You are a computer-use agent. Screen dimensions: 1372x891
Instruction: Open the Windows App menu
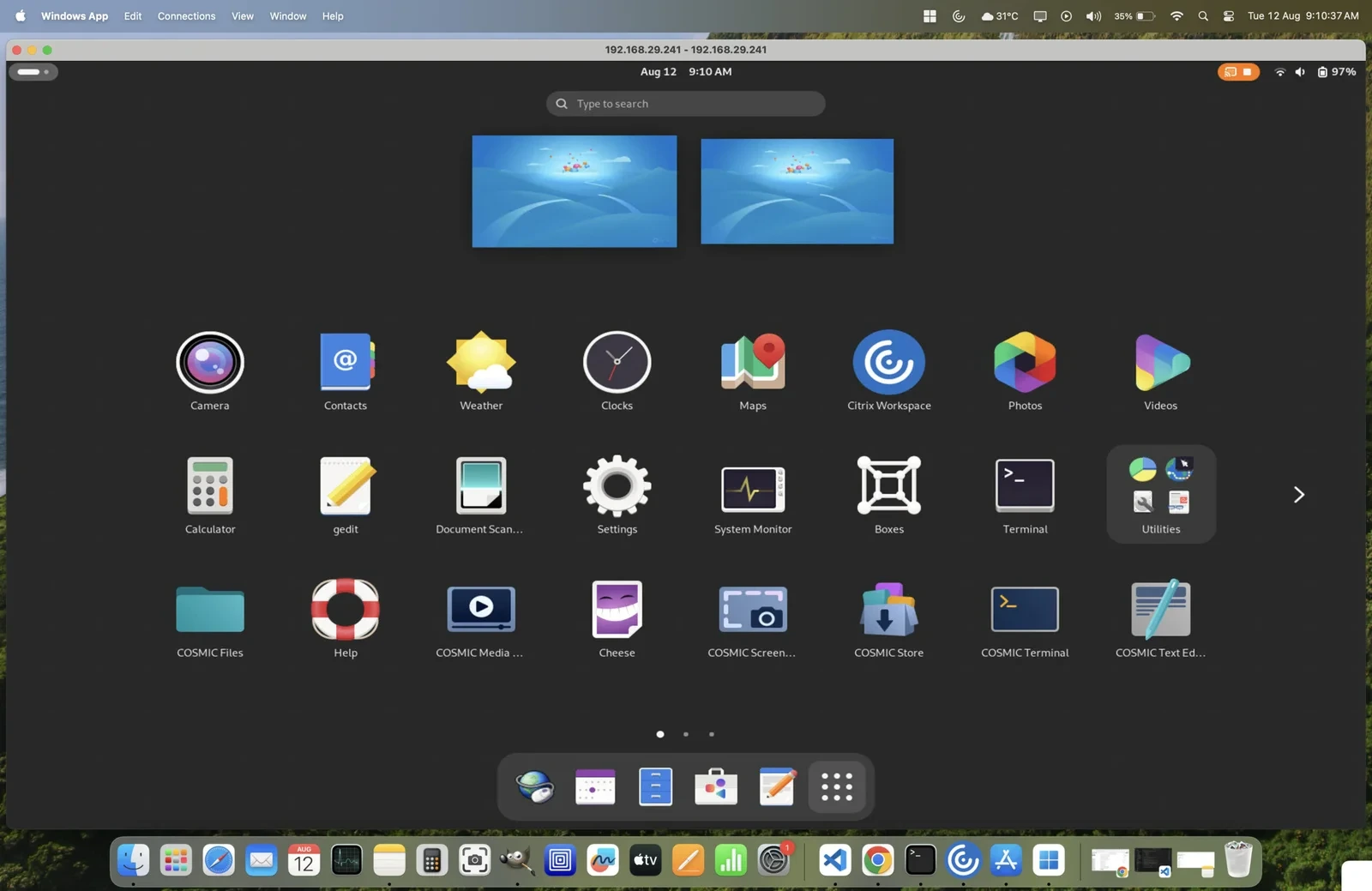pos(75,16)
